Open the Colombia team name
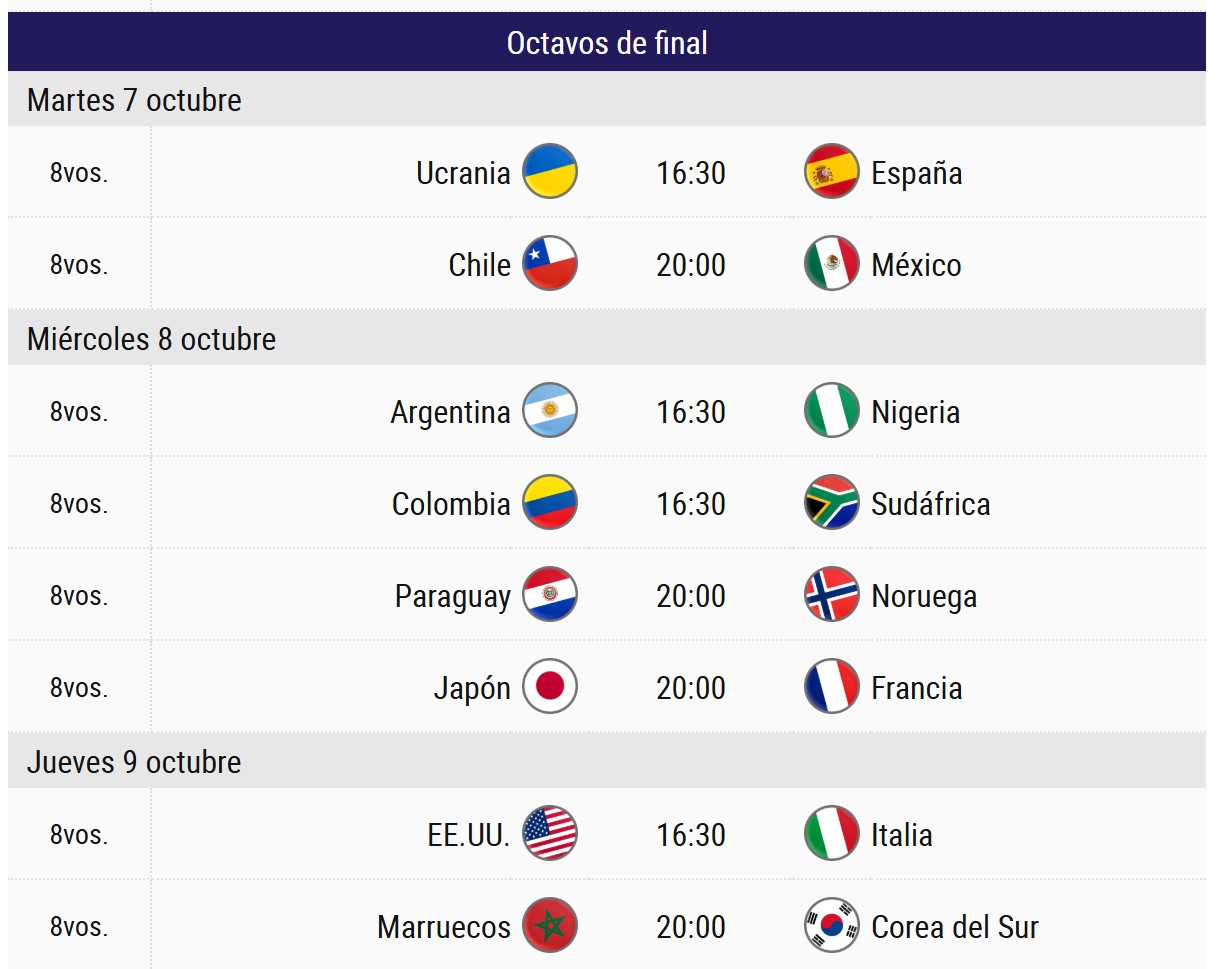This screenshot has height=969, width=1220. [x=451, y=504]
